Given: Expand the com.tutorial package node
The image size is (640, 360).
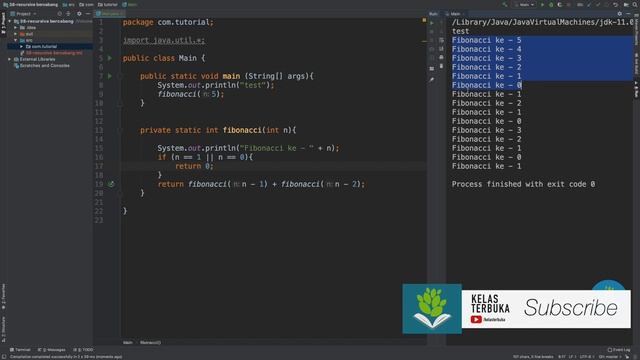Looking at the screenshot, I should pyautogui.click(x=21, y=47).
